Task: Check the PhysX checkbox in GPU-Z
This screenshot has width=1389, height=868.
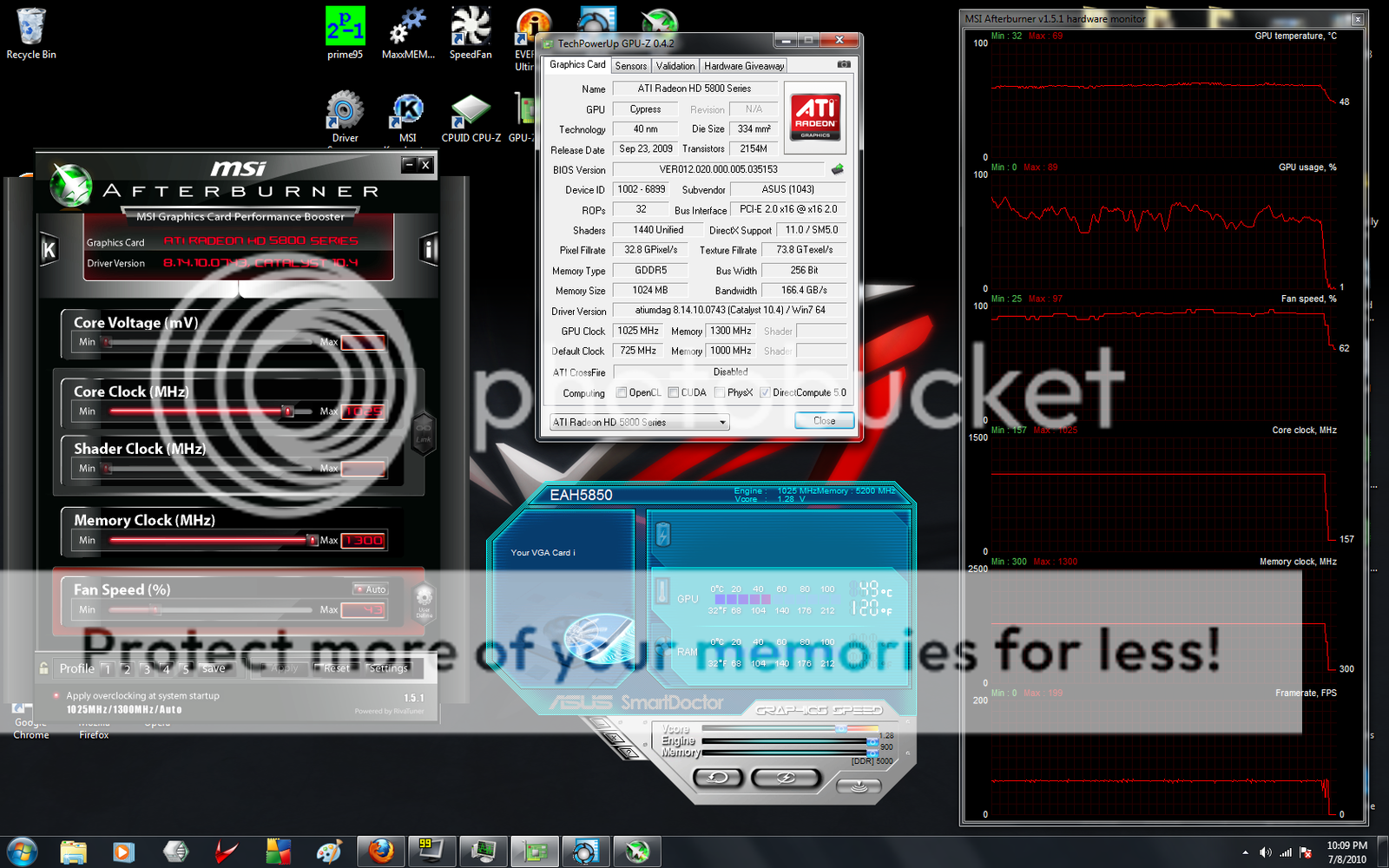Action: point(720,393)
